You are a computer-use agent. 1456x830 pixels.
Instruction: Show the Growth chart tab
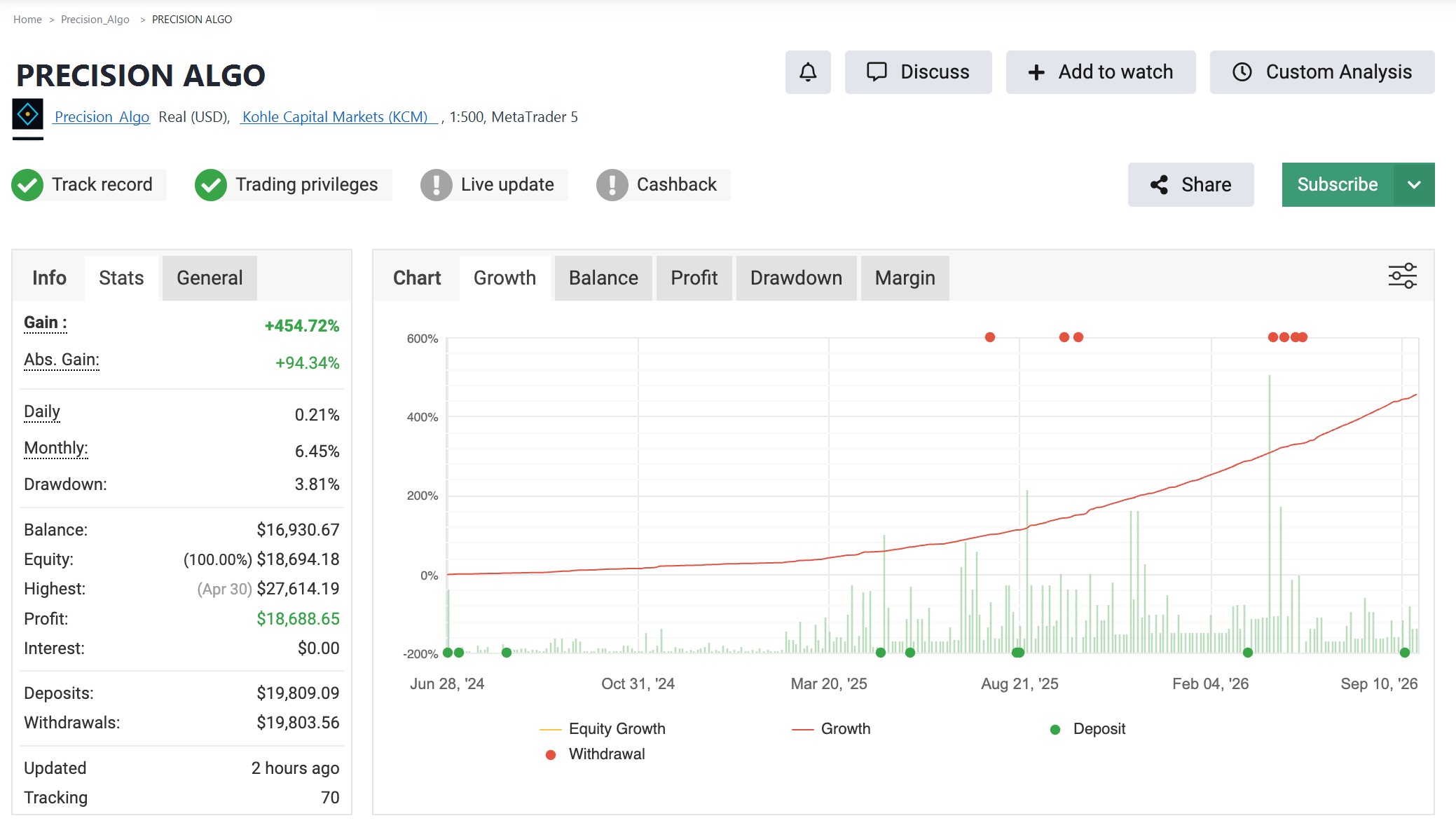(x=504, y=278)
